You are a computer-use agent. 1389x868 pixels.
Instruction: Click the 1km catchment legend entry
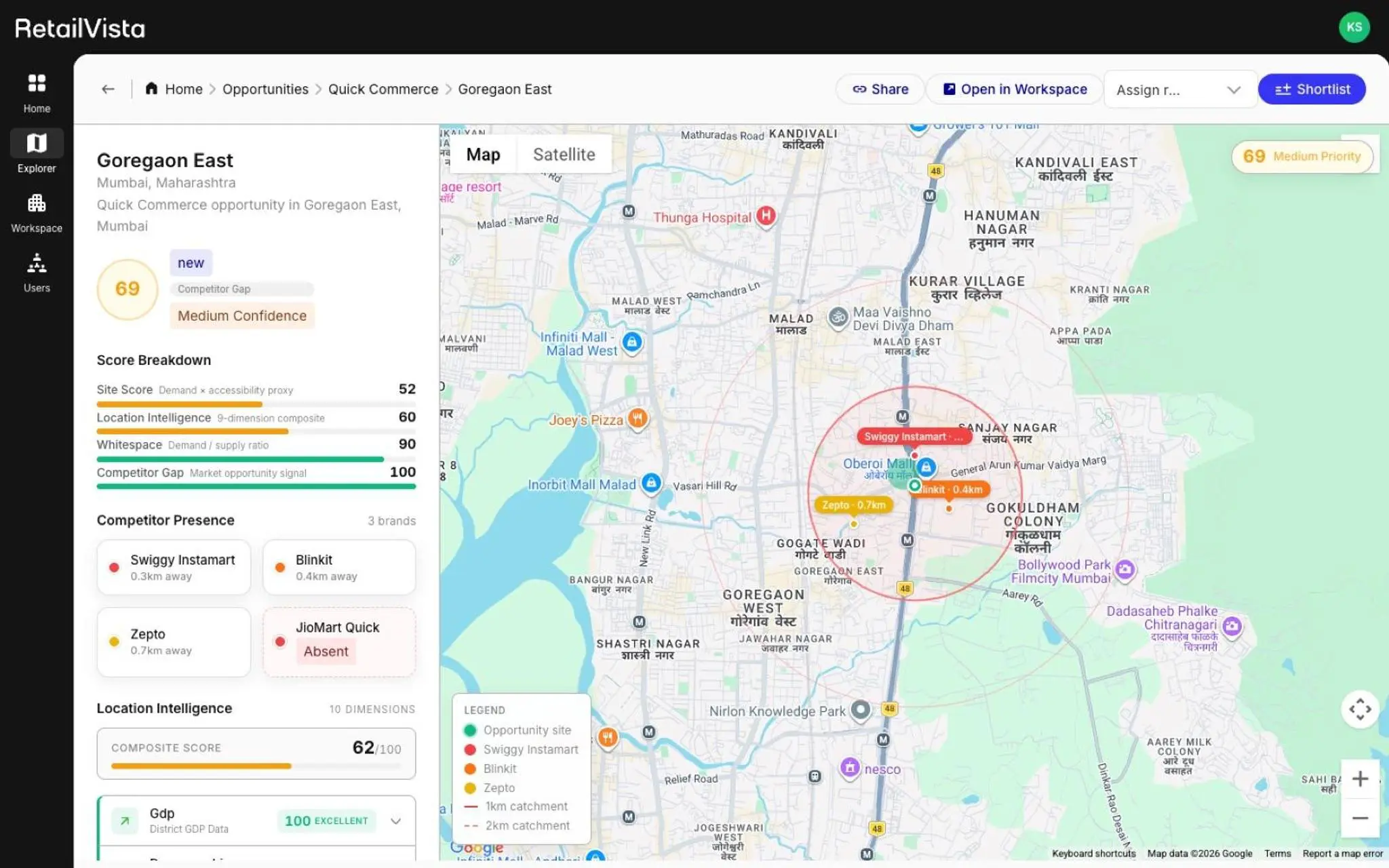pyautogui.click(x=516, y=806)
